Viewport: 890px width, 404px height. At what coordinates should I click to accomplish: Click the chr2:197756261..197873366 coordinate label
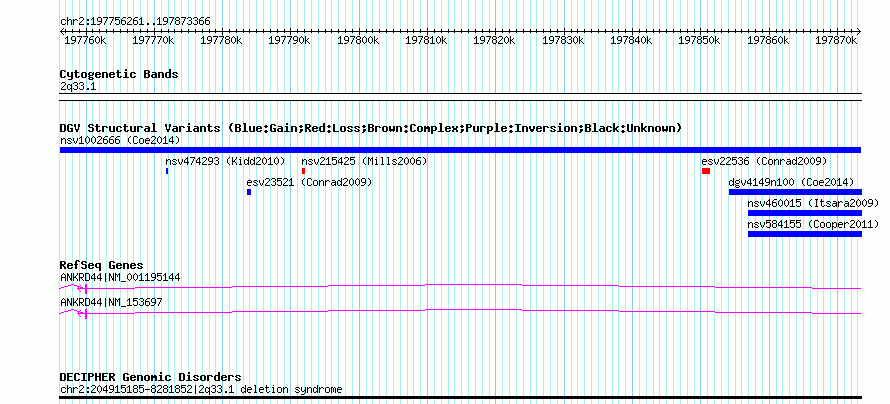click(x=135, y=22)
